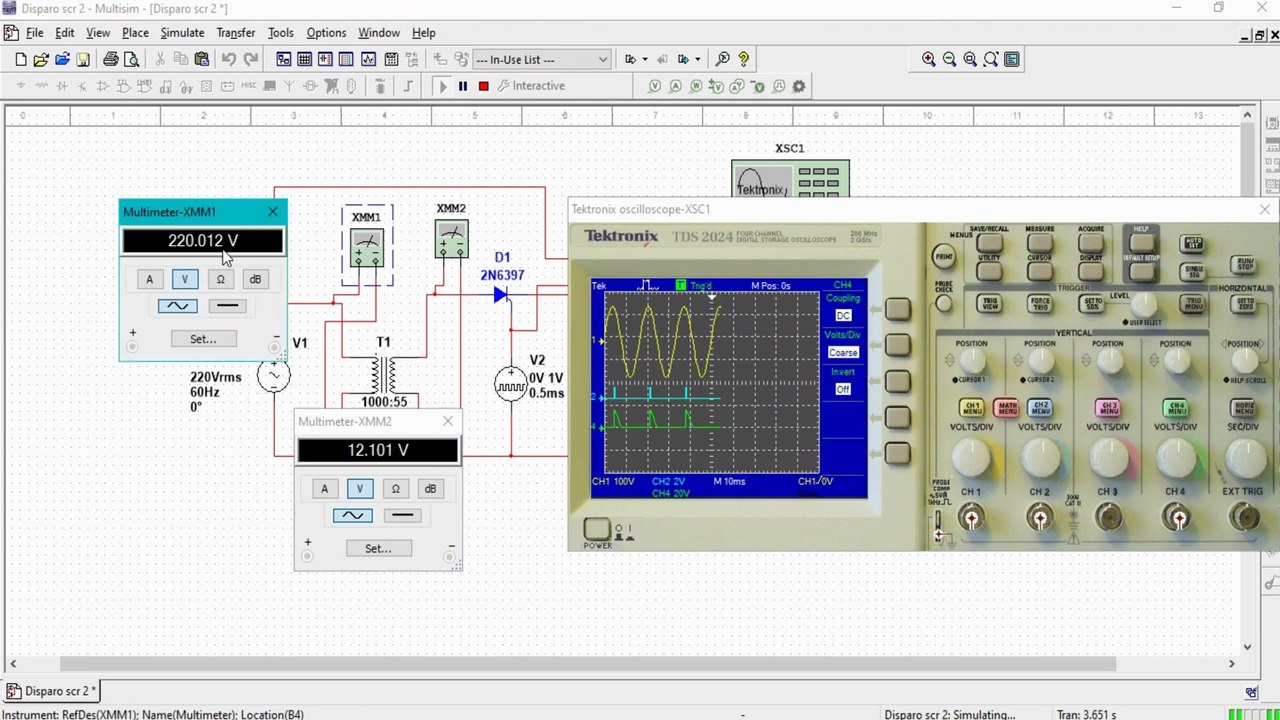This screenshot has height=720, width=1280.
Task: Open the Simulate menu
Action: click(182, 33)
